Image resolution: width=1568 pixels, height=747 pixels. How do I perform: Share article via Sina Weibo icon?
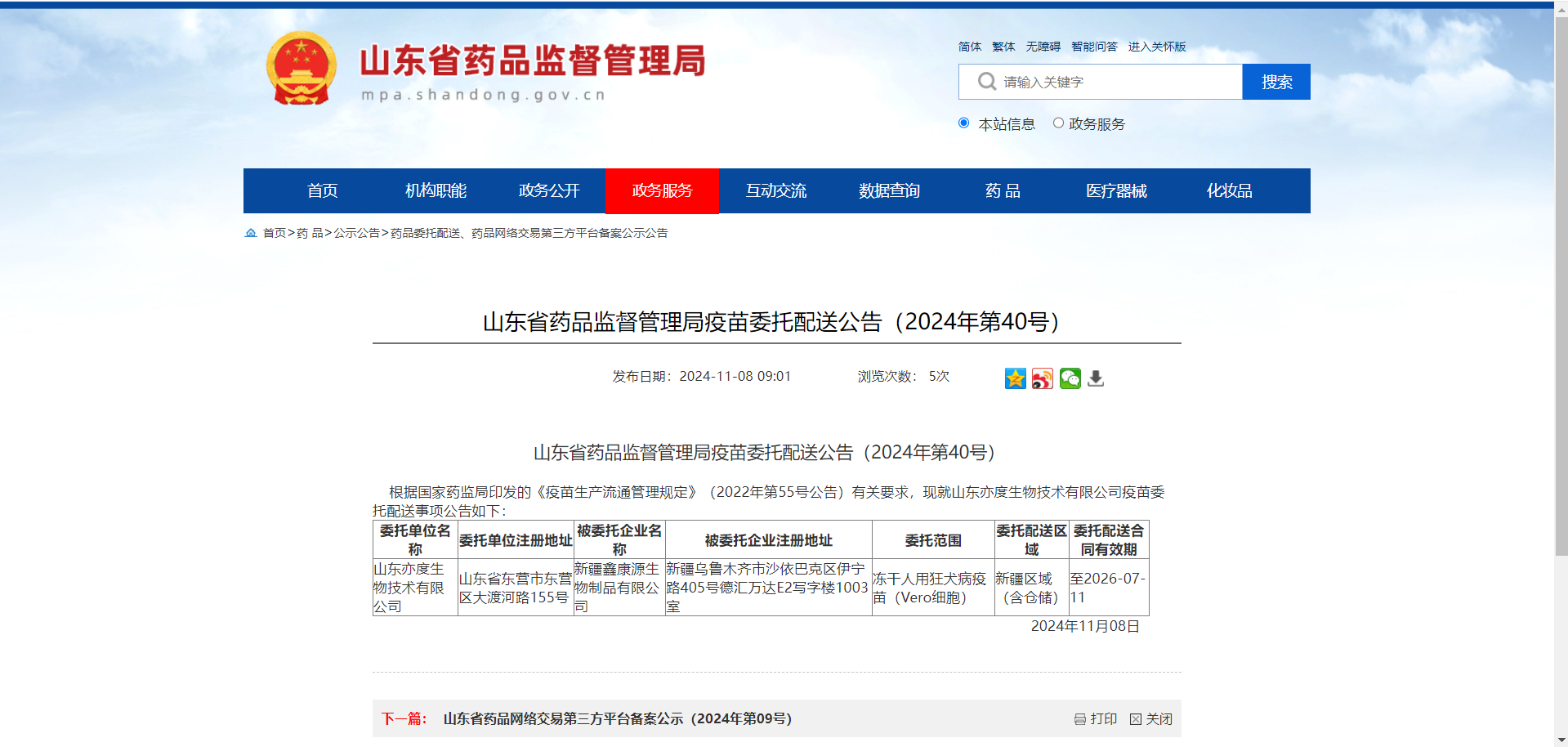tap(1042, 378)
